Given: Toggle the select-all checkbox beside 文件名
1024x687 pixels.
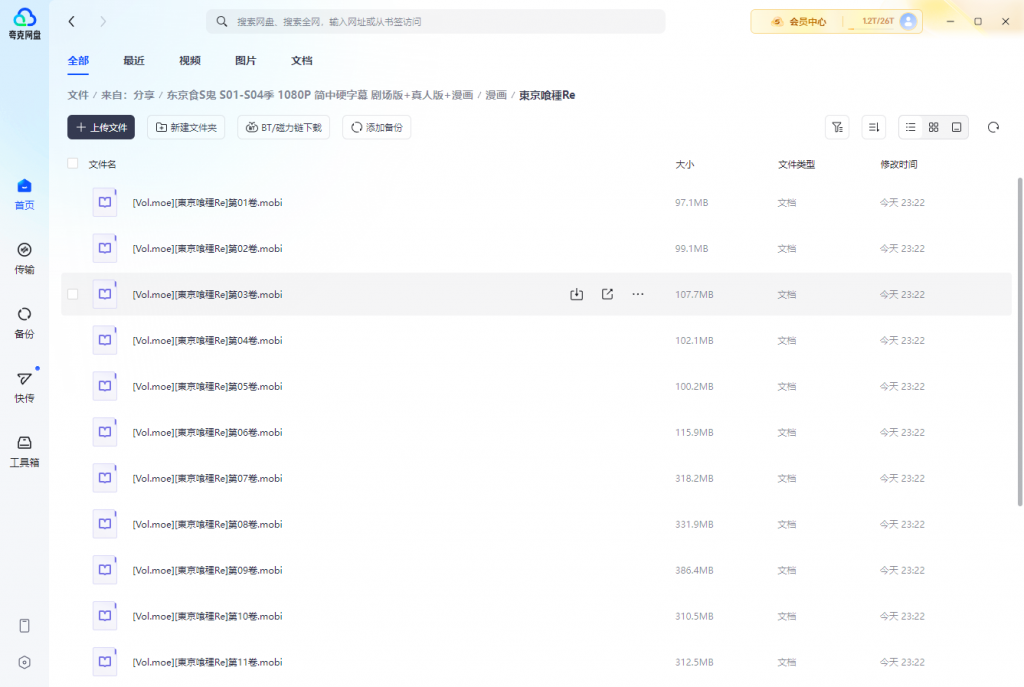Looking at the screenshot, I should (x=72, y=163).
